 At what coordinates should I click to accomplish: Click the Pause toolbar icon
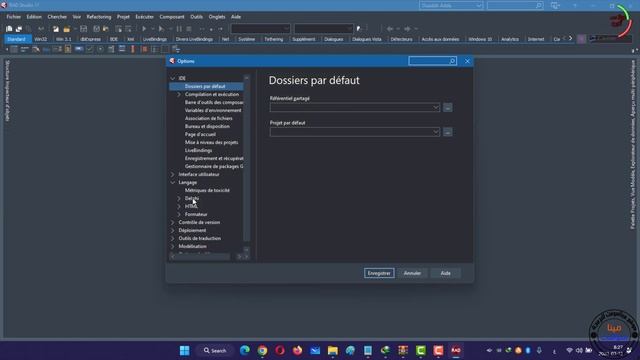click(179, 29)
